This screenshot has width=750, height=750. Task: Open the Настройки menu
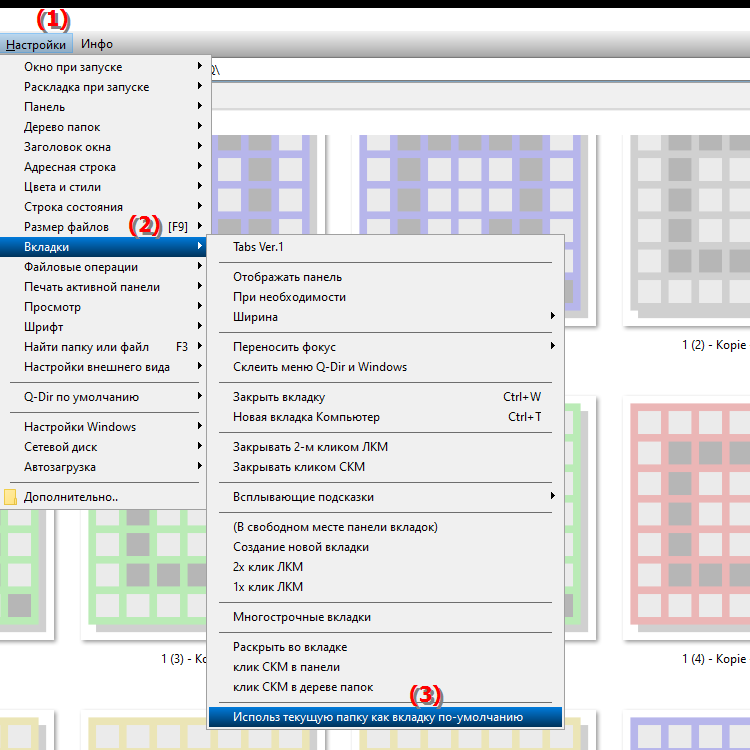point(36,44)
